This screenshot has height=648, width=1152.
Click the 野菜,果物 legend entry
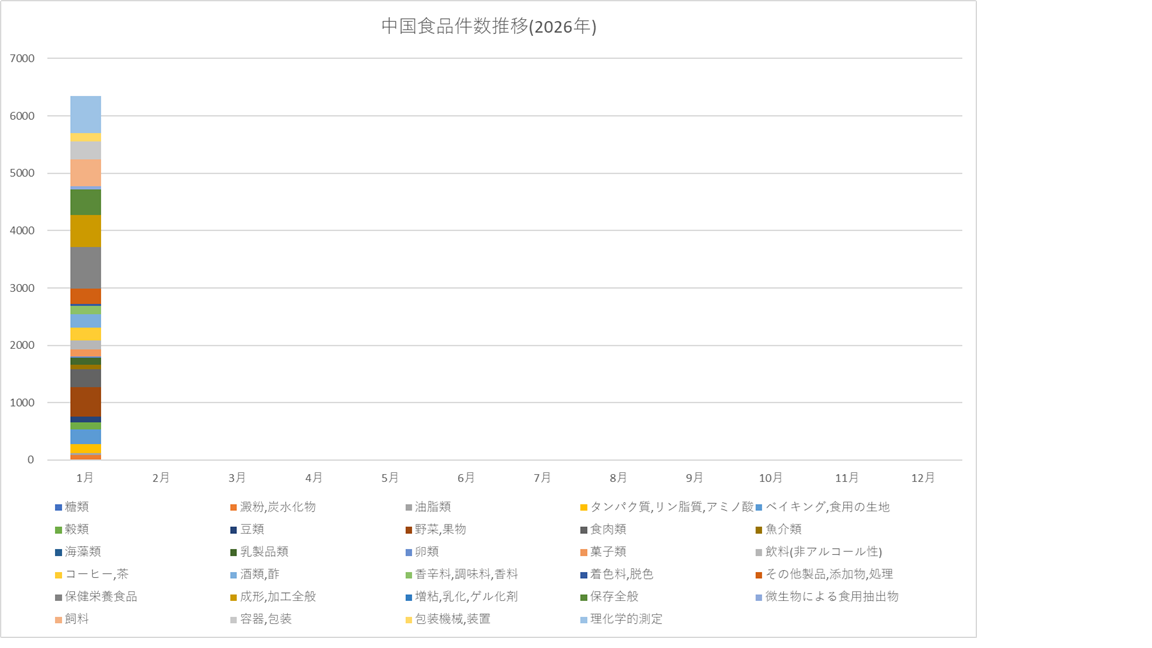[x=440, y=529]
